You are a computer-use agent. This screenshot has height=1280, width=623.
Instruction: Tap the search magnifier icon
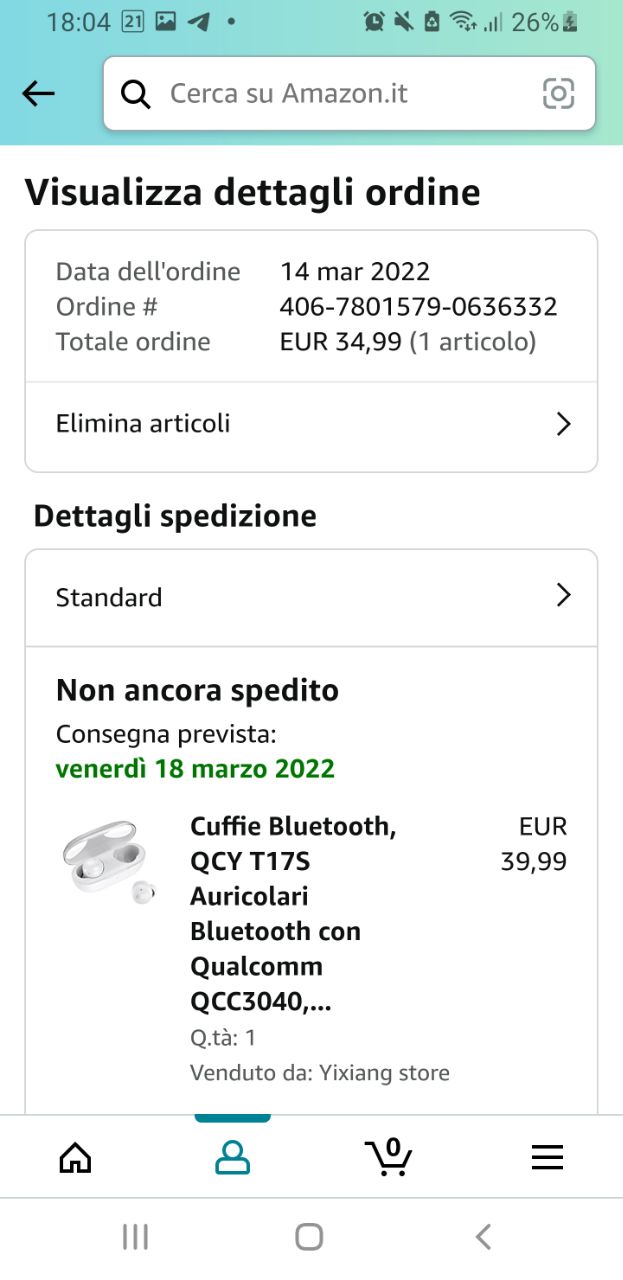click(135, 94)
